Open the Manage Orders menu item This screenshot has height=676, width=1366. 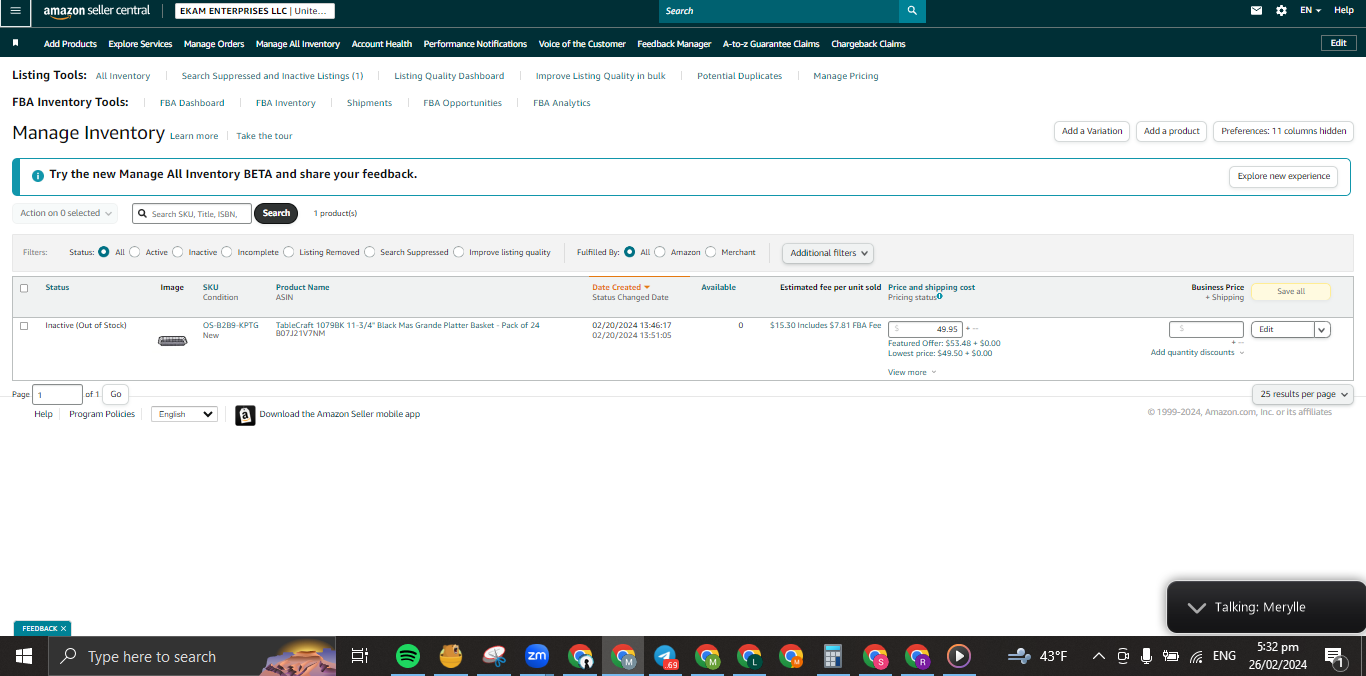pyautogui.click(x=214, y=44)
